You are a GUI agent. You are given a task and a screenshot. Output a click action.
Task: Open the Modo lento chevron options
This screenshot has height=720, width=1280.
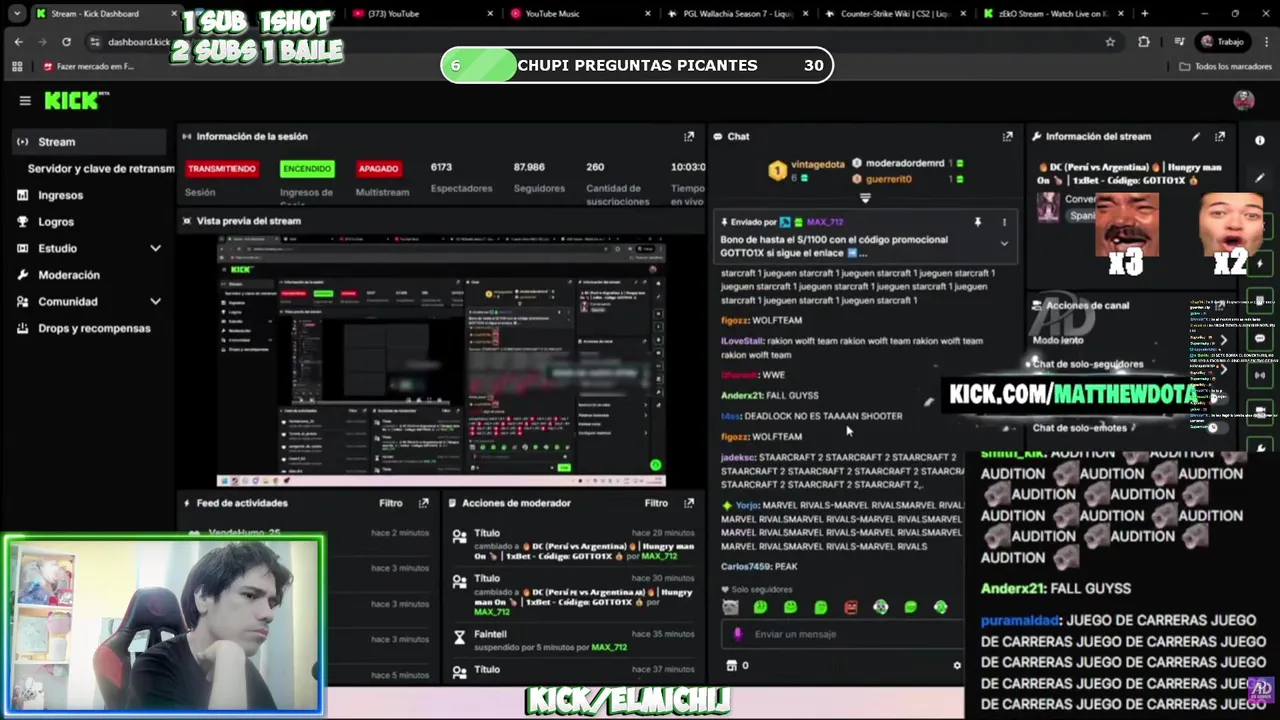(x=1222, y=340)
